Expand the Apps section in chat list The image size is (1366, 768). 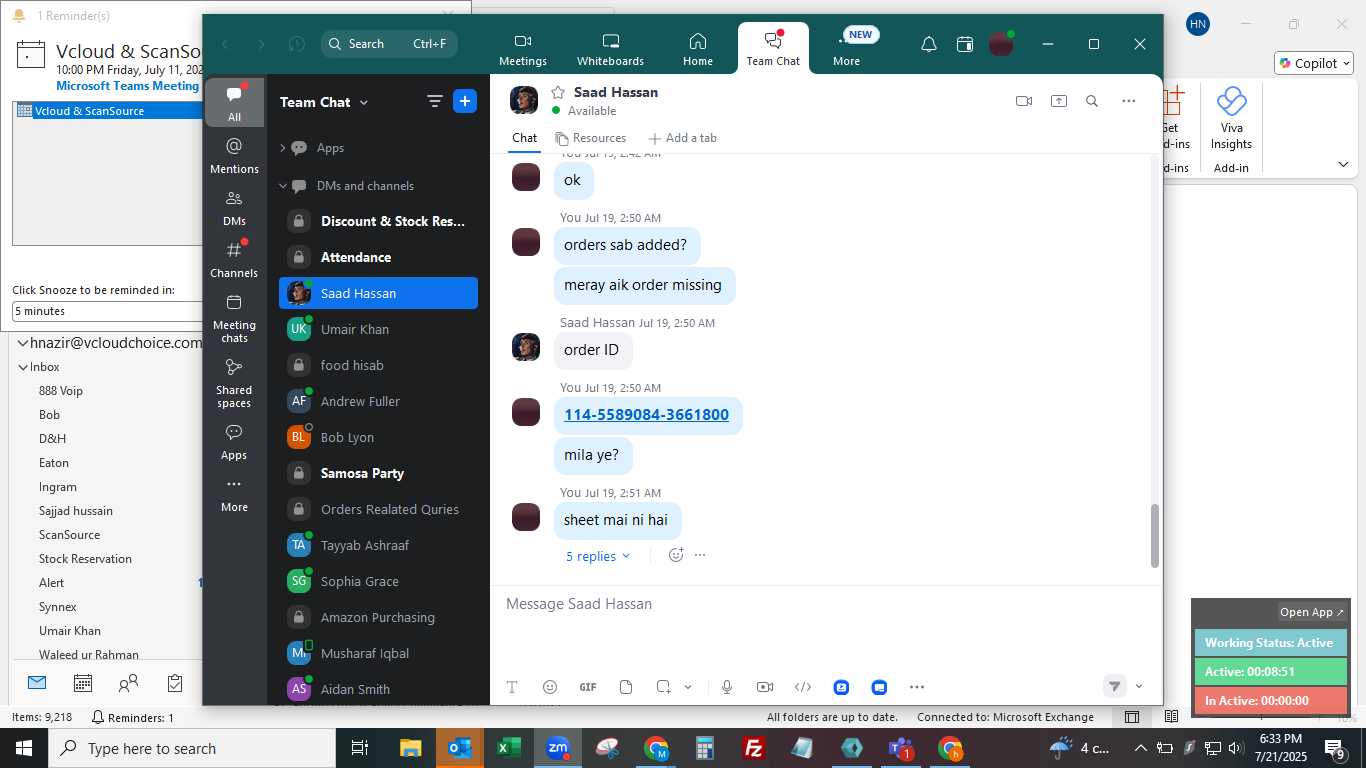(282, 148)
